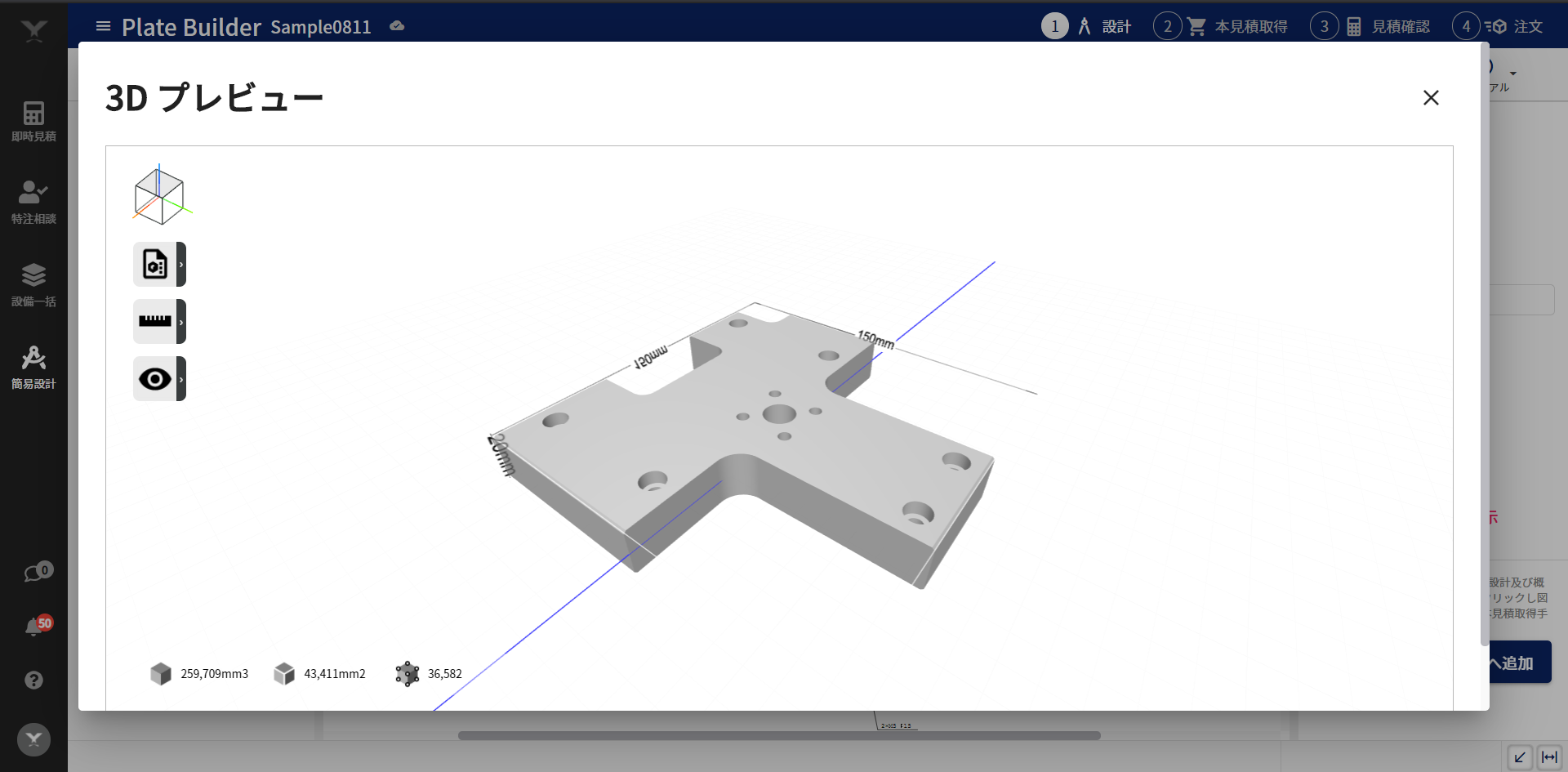Image resolution: width=1568 pixels, height=772 pixels.
Task: Go to step 2 本見積取得
Action: (1221, 26)
